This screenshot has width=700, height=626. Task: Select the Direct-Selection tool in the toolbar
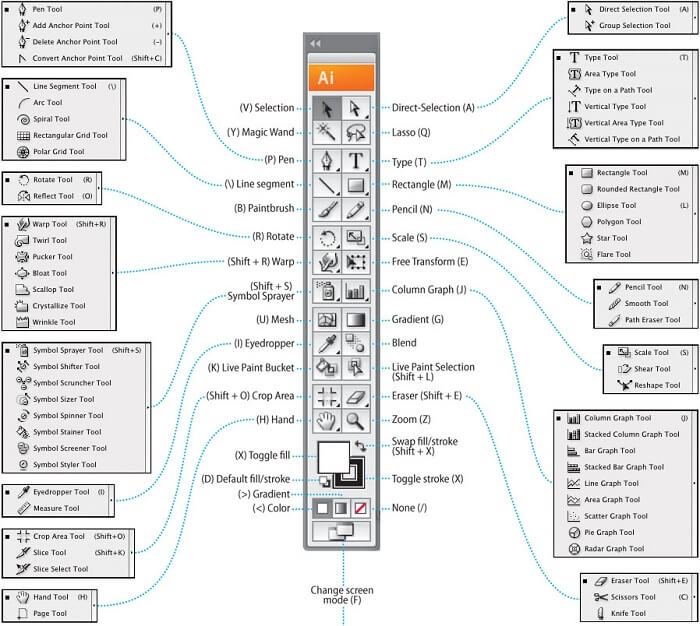tap(356, 108)
